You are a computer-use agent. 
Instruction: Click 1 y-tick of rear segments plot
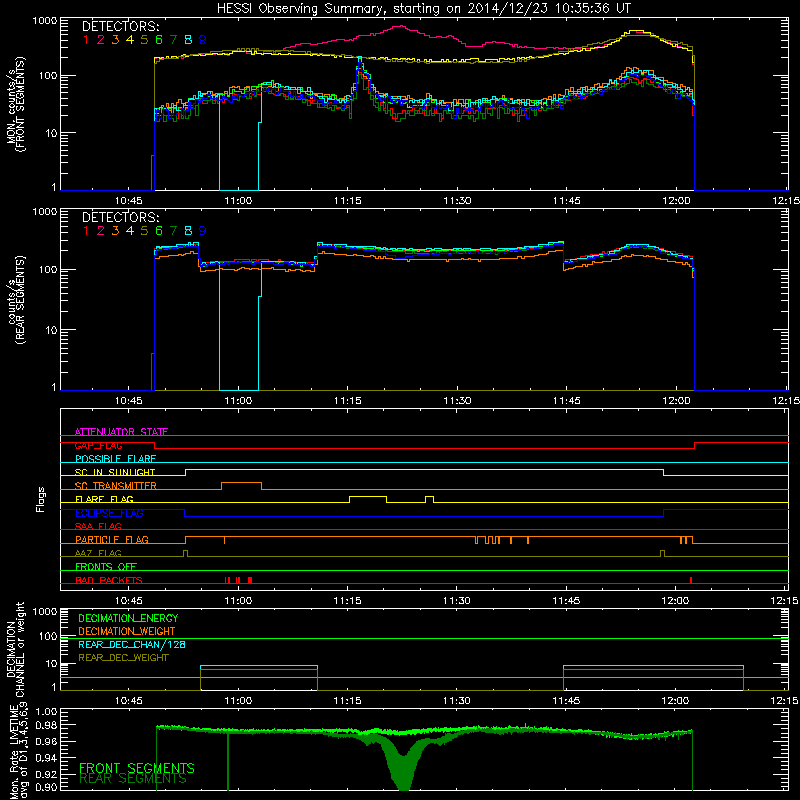pos(54,387)
